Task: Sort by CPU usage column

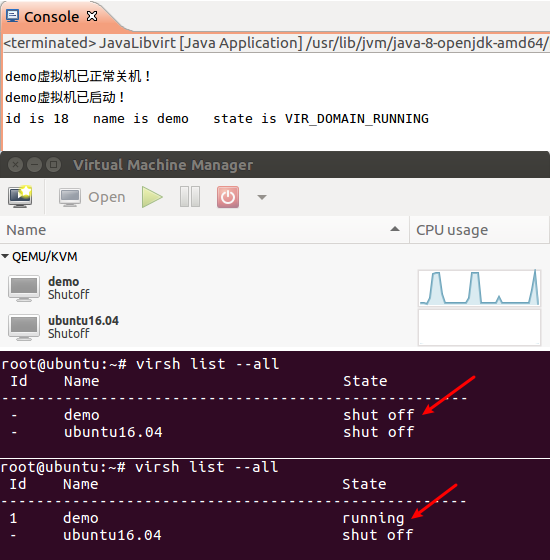Action: 479,230
